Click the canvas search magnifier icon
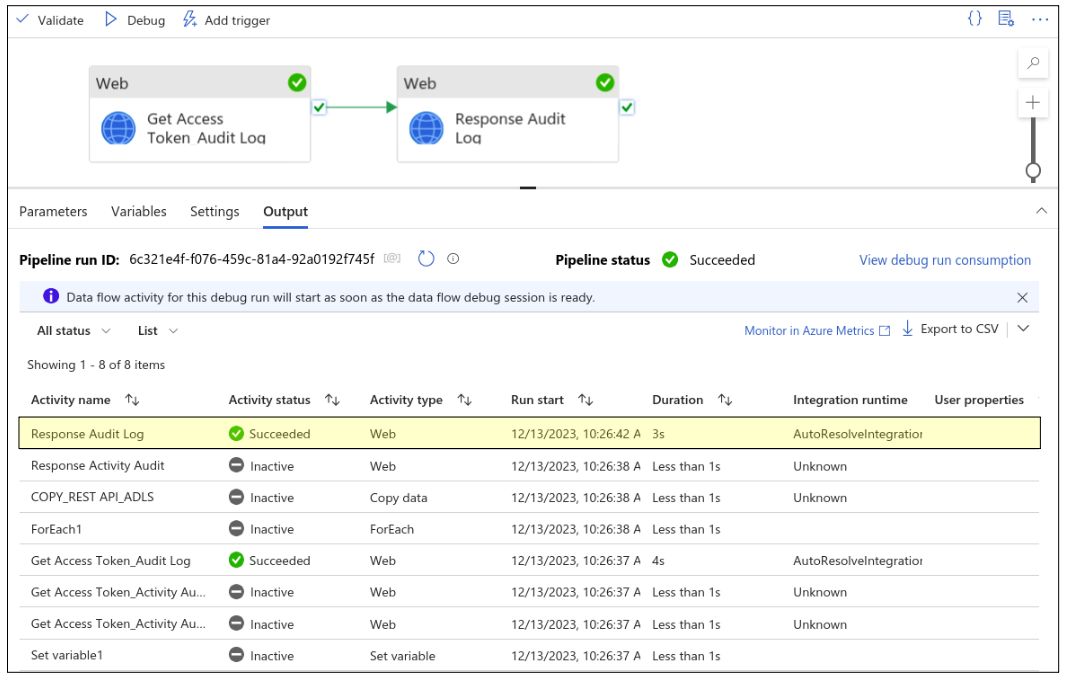1070x678 pixels. click(x=1033, y=63)
